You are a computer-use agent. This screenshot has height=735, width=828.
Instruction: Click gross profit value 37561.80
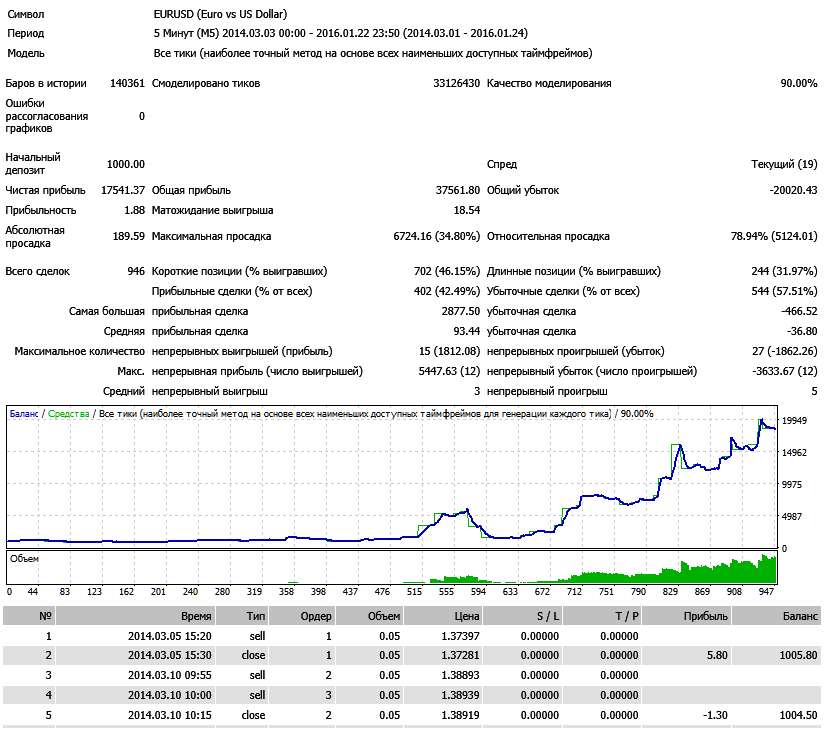tap(457, 190)
